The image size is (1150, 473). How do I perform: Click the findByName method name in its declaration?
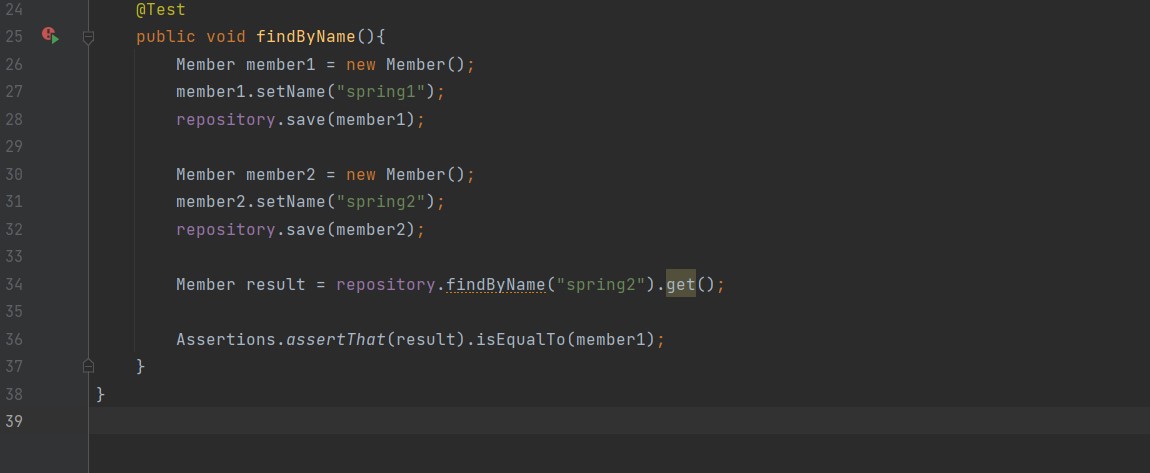(306, 37)
